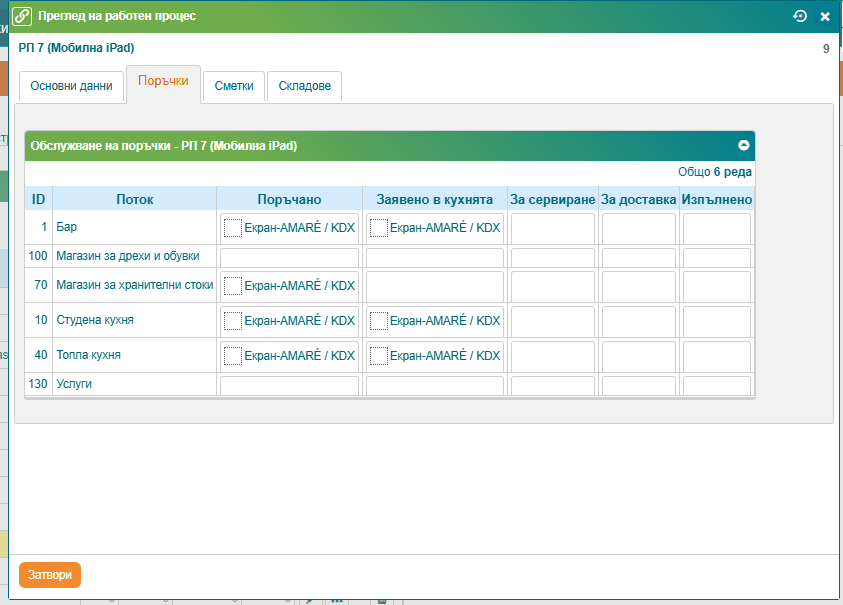This screenshot has width=843, height=605.
Task: Click the history restore icon in header
Action: 799,16
